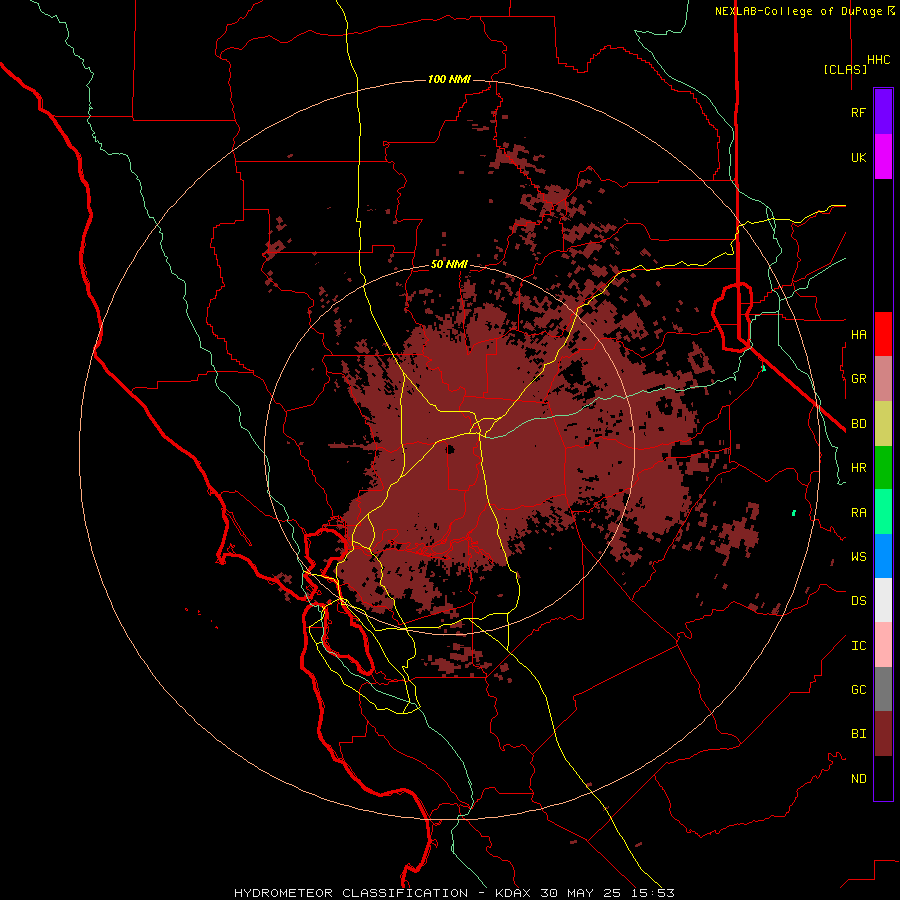Select the GR pink legend swatch

883,379
